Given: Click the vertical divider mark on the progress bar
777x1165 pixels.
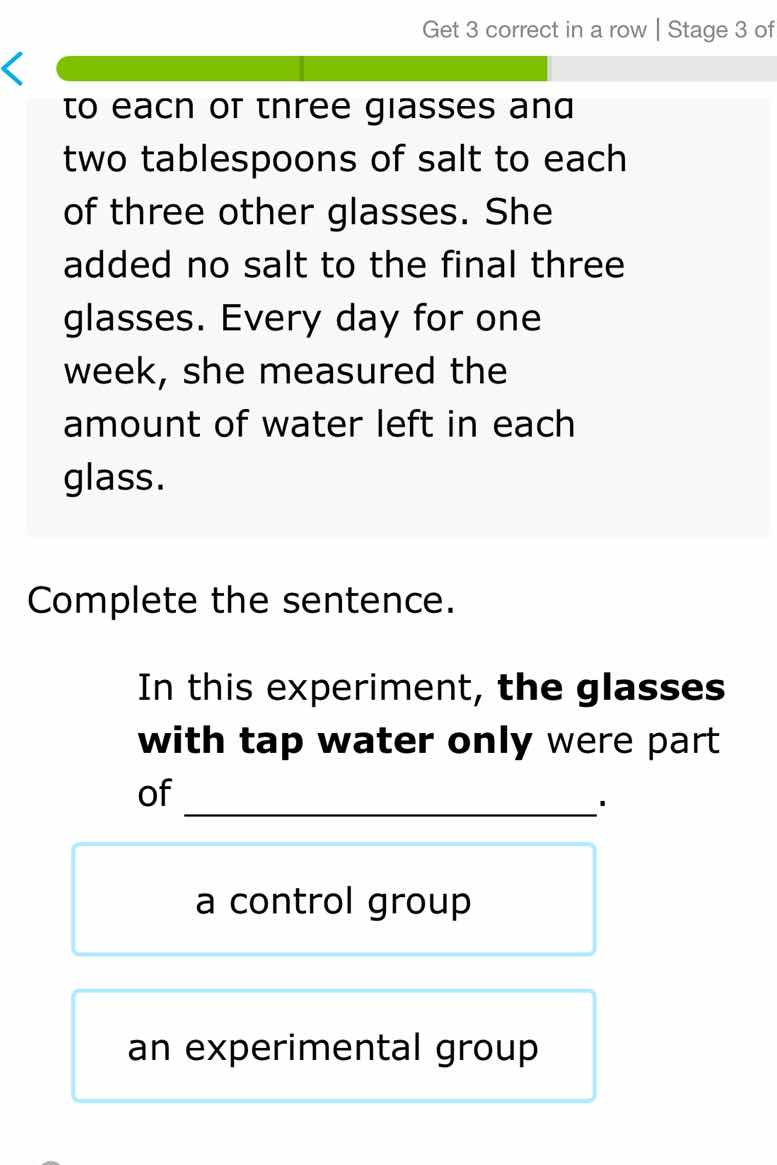Looking at the screenshot, I should coord(301,69).
